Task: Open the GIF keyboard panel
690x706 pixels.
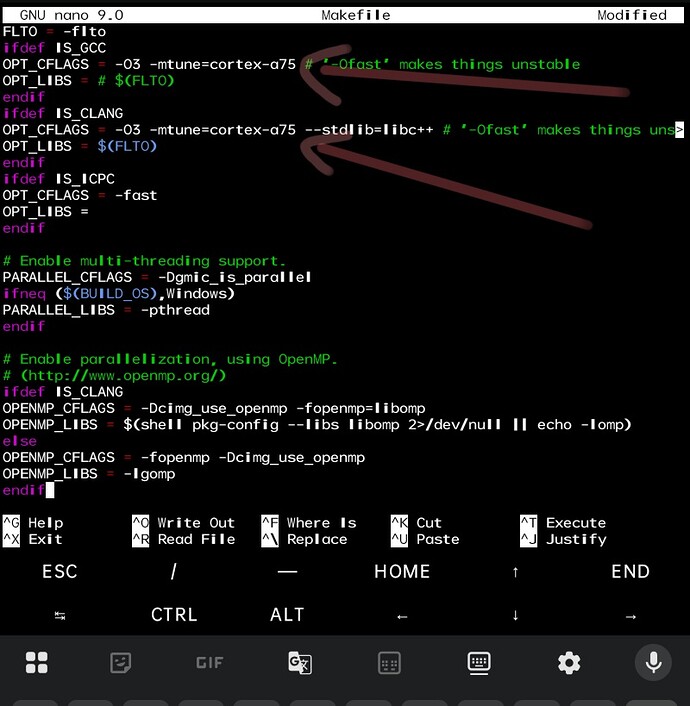Action: 209,663
